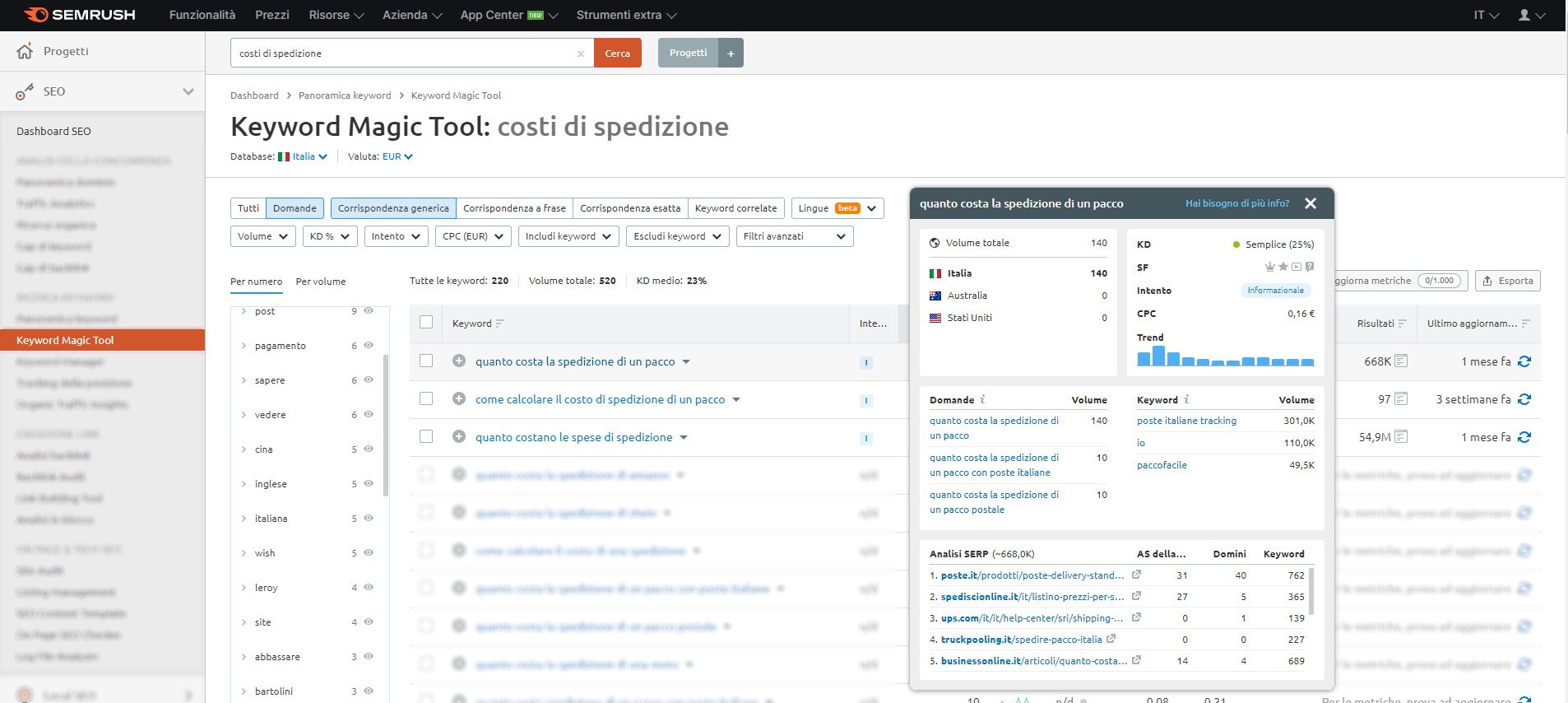The image size is (1568, 703).
Task: Add 'quanto costa la spedizione di un pacco' via plus icon
Action: (x=459, y=361)
